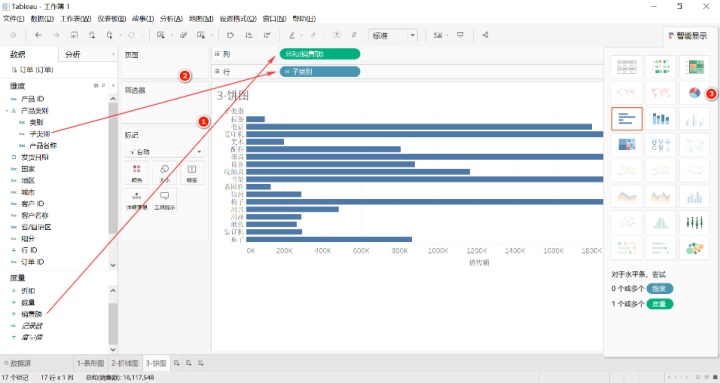Select the stacked bars chart in Show Me
This screenshot has height=383, width=720.
(x=660, y=119)
